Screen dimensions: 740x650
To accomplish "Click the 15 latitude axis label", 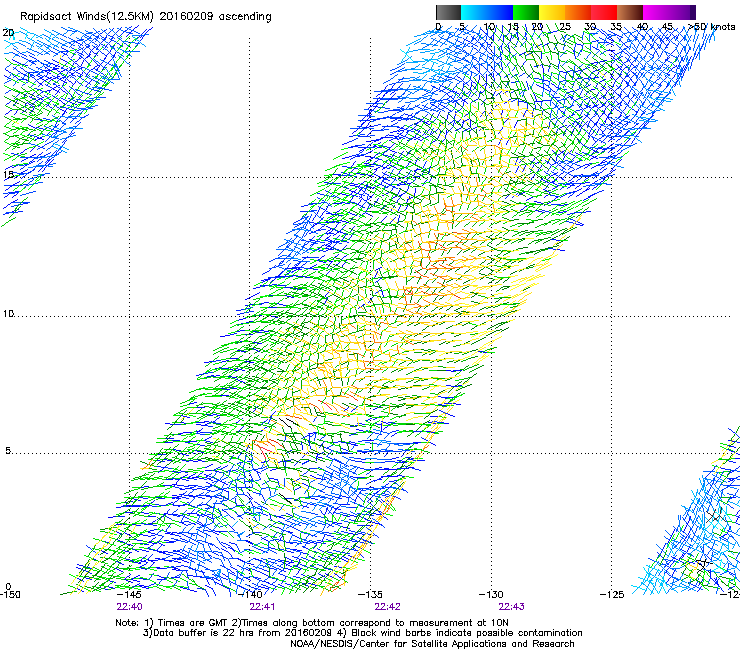I will click(x=8, y=175).
